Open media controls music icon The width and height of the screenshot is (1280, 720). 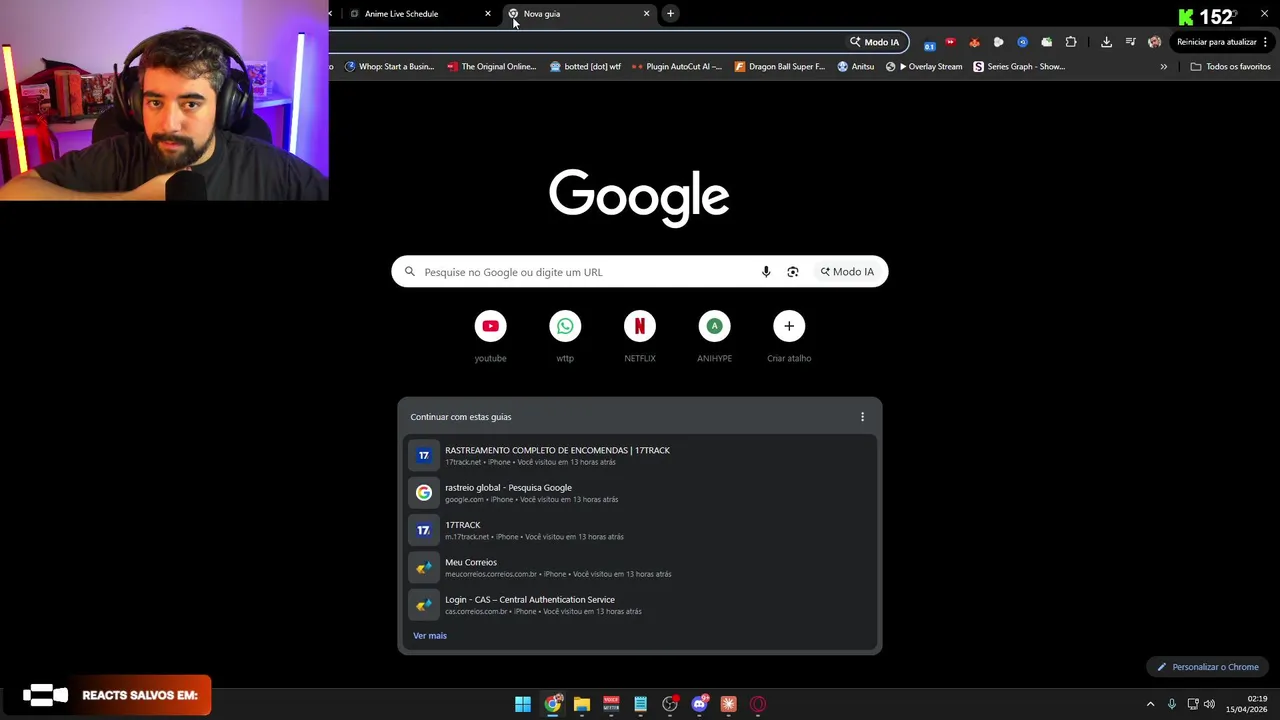(1130, 42)
